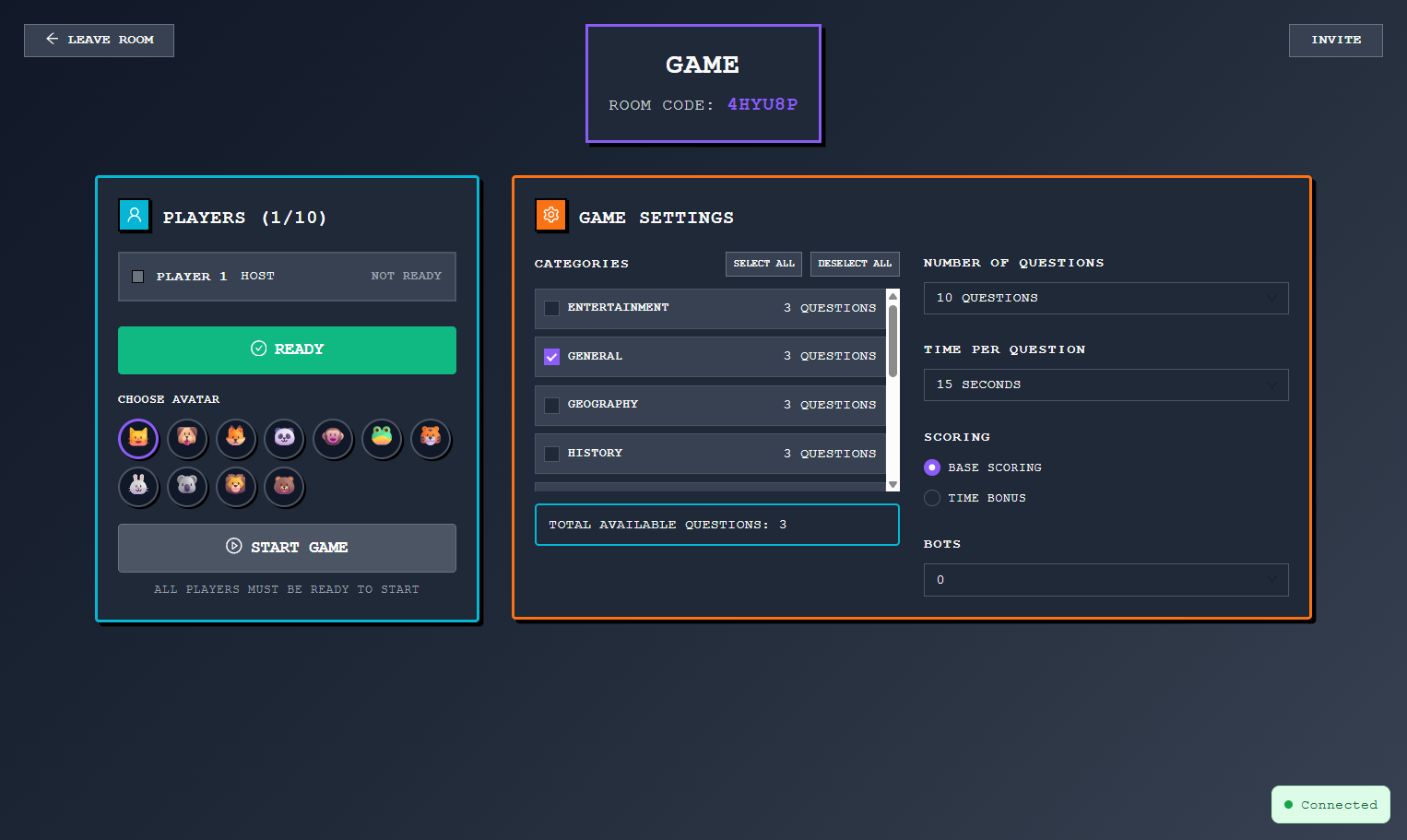Enable the Entertainment category checkbox

point(551,308)
